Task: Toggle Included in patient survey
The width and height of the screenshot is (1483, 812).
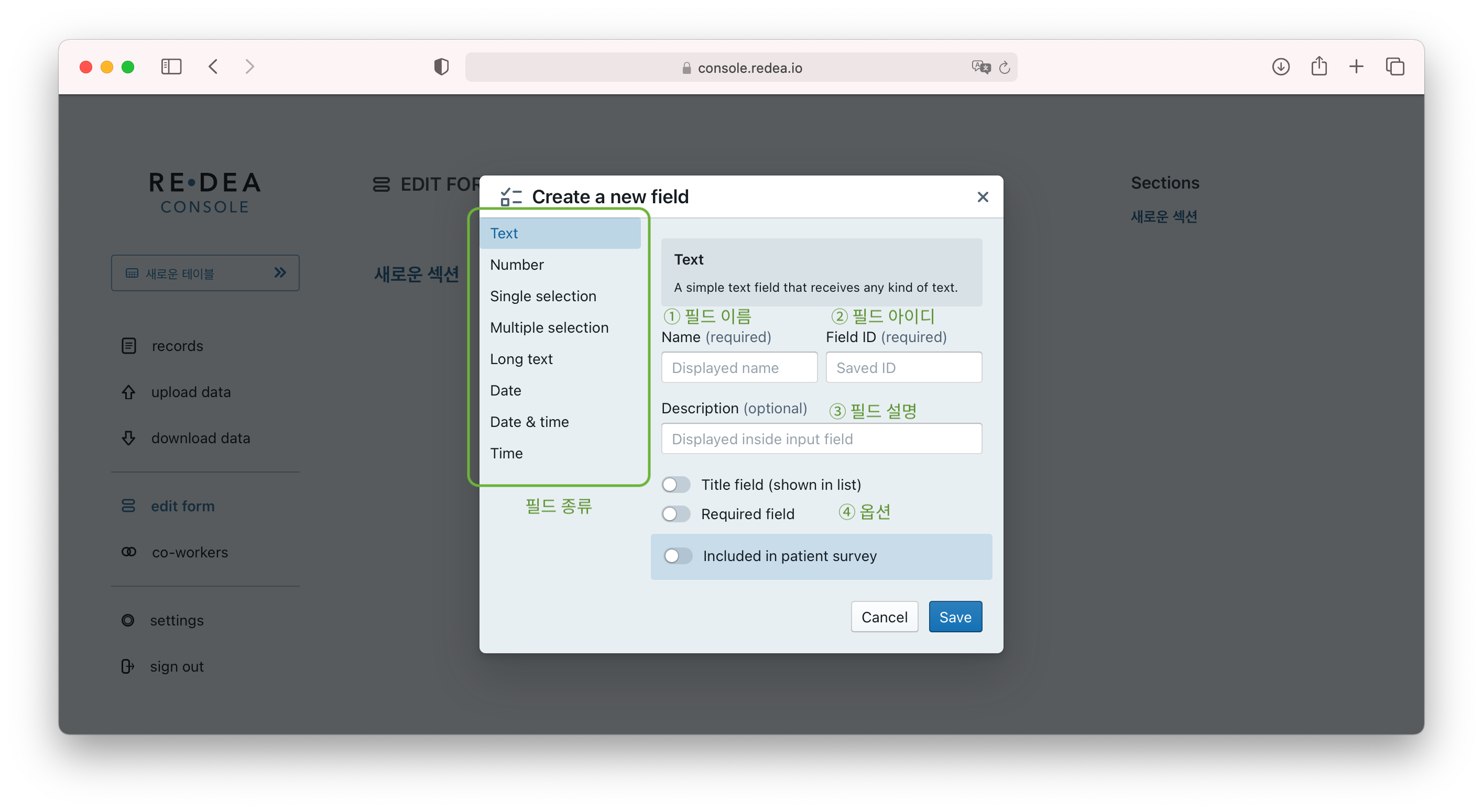Action: (x=678, y=556)
